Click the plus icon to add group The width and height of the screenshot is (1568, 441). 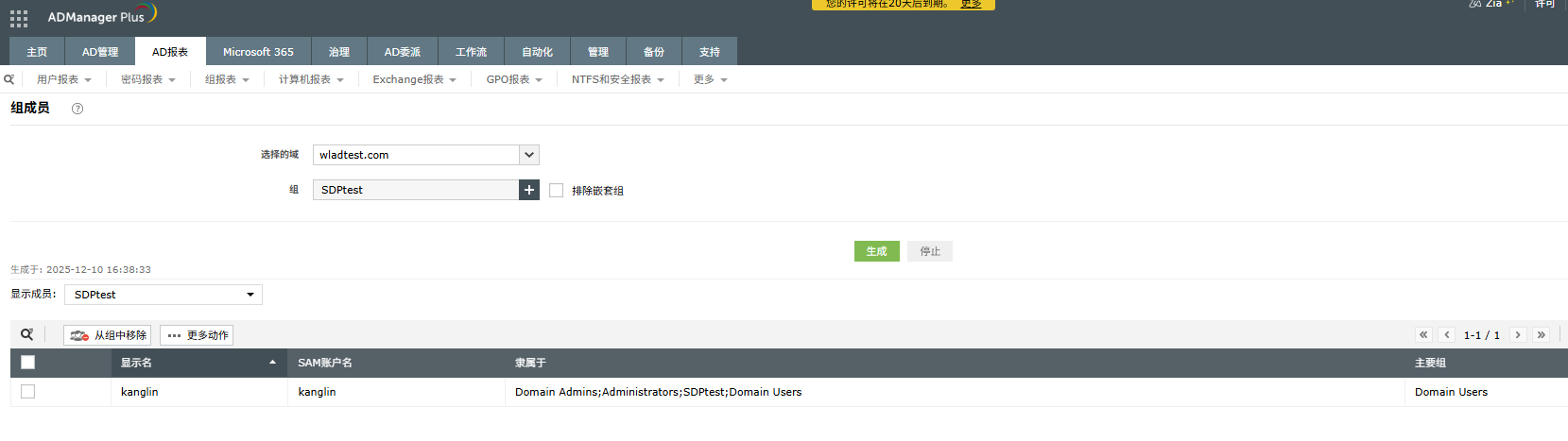tap(529, 190)
